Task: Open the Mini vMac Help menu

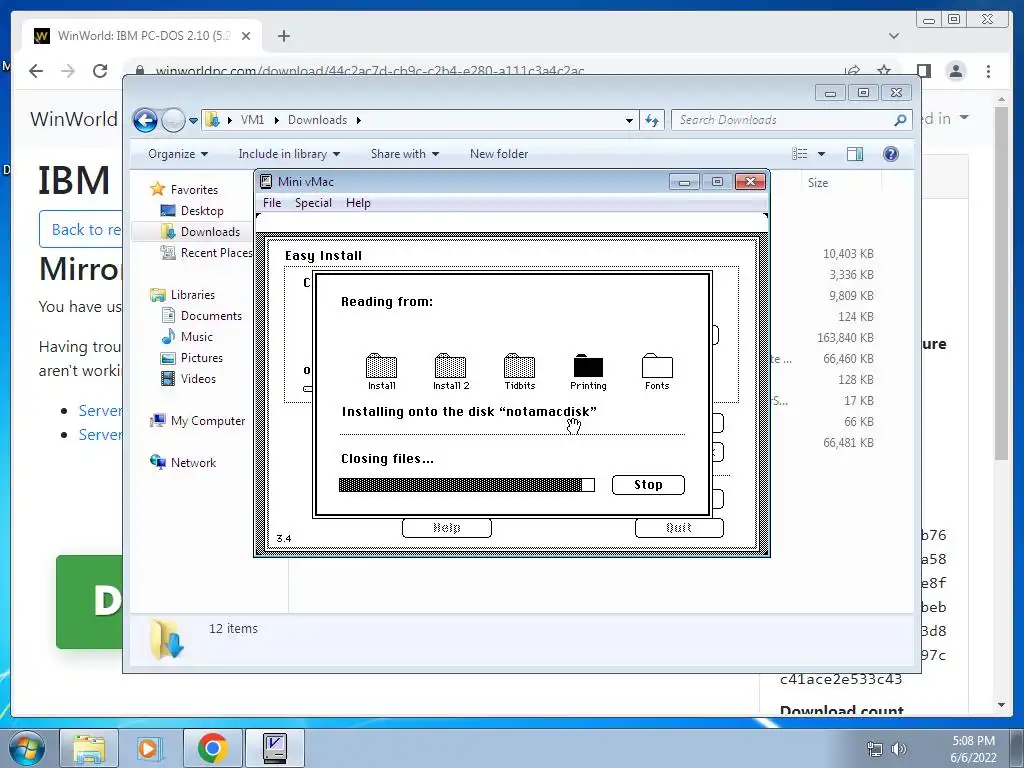Action: tap(358, 203)
